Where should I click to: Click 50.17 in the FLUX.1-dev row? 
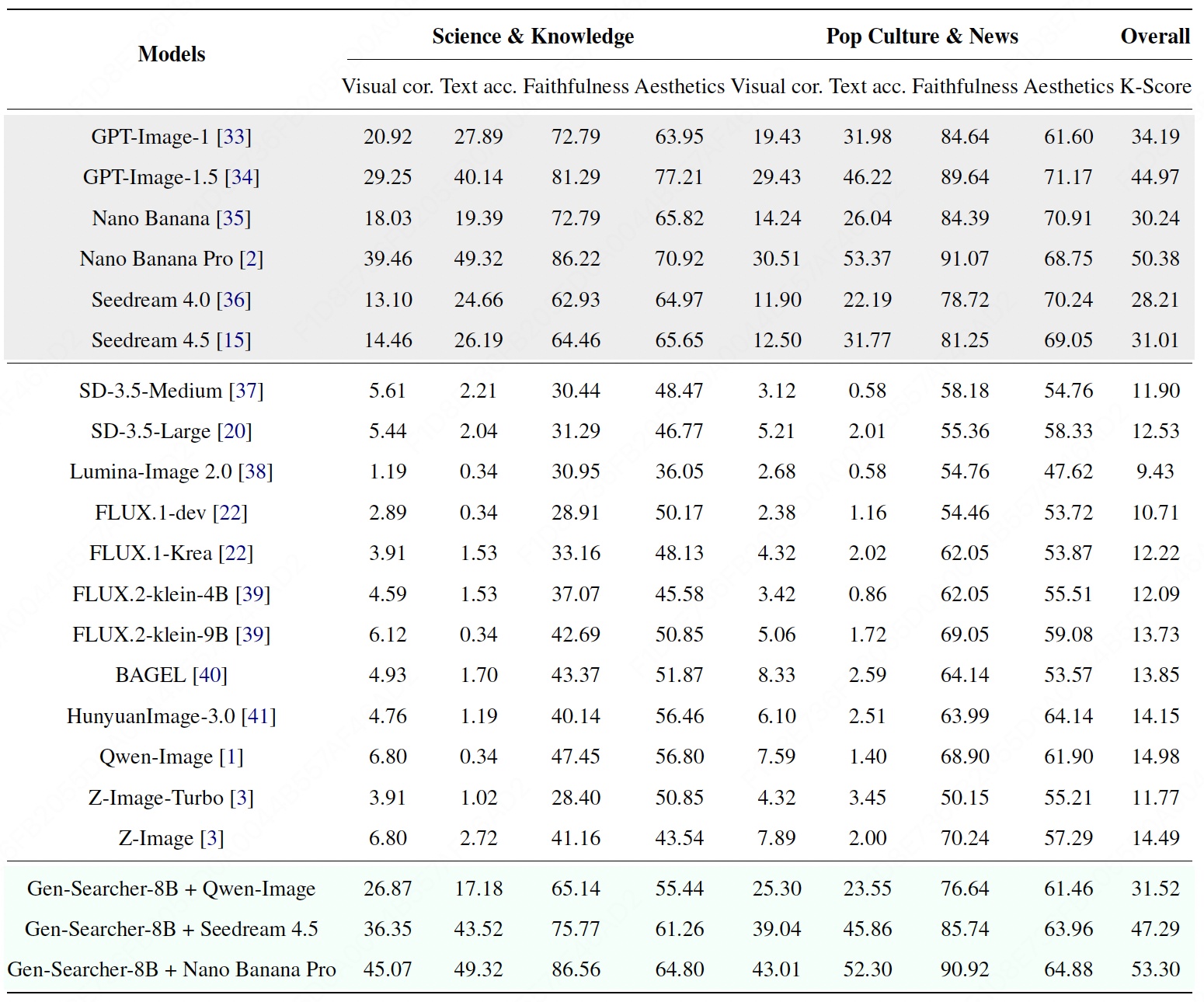pos(679,513)
